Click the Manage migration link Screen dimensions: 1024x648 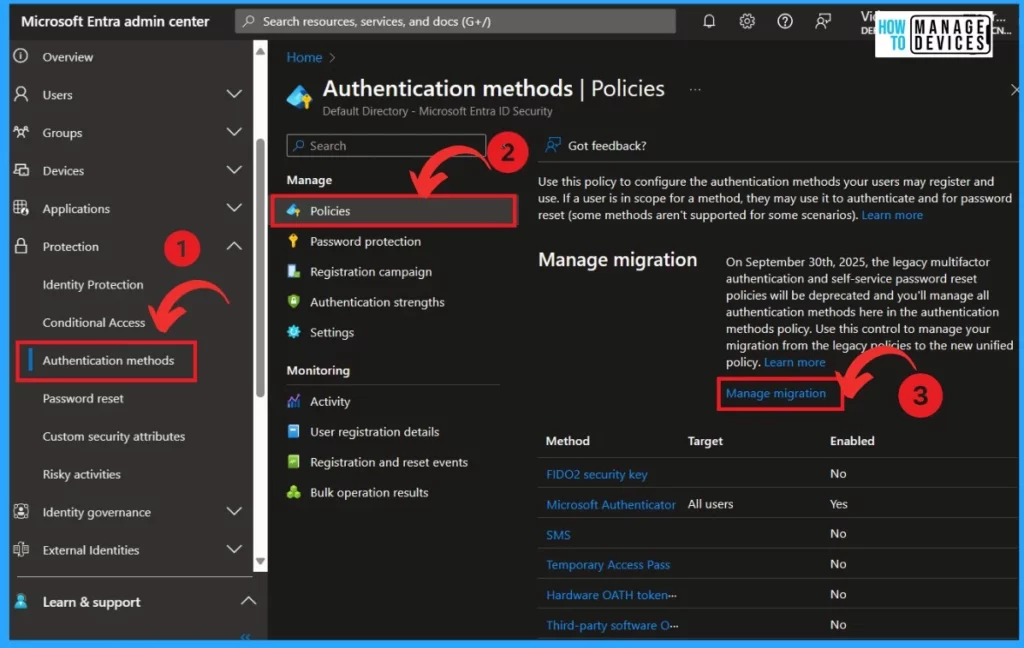[x=776, y=393]
